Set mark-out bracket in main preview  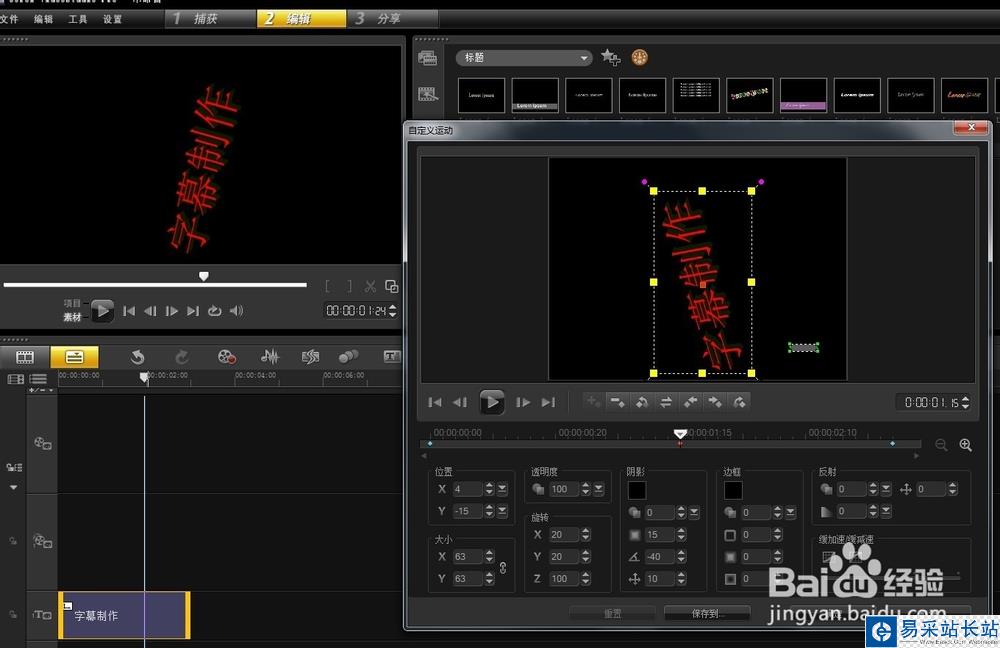coord(349,286)
